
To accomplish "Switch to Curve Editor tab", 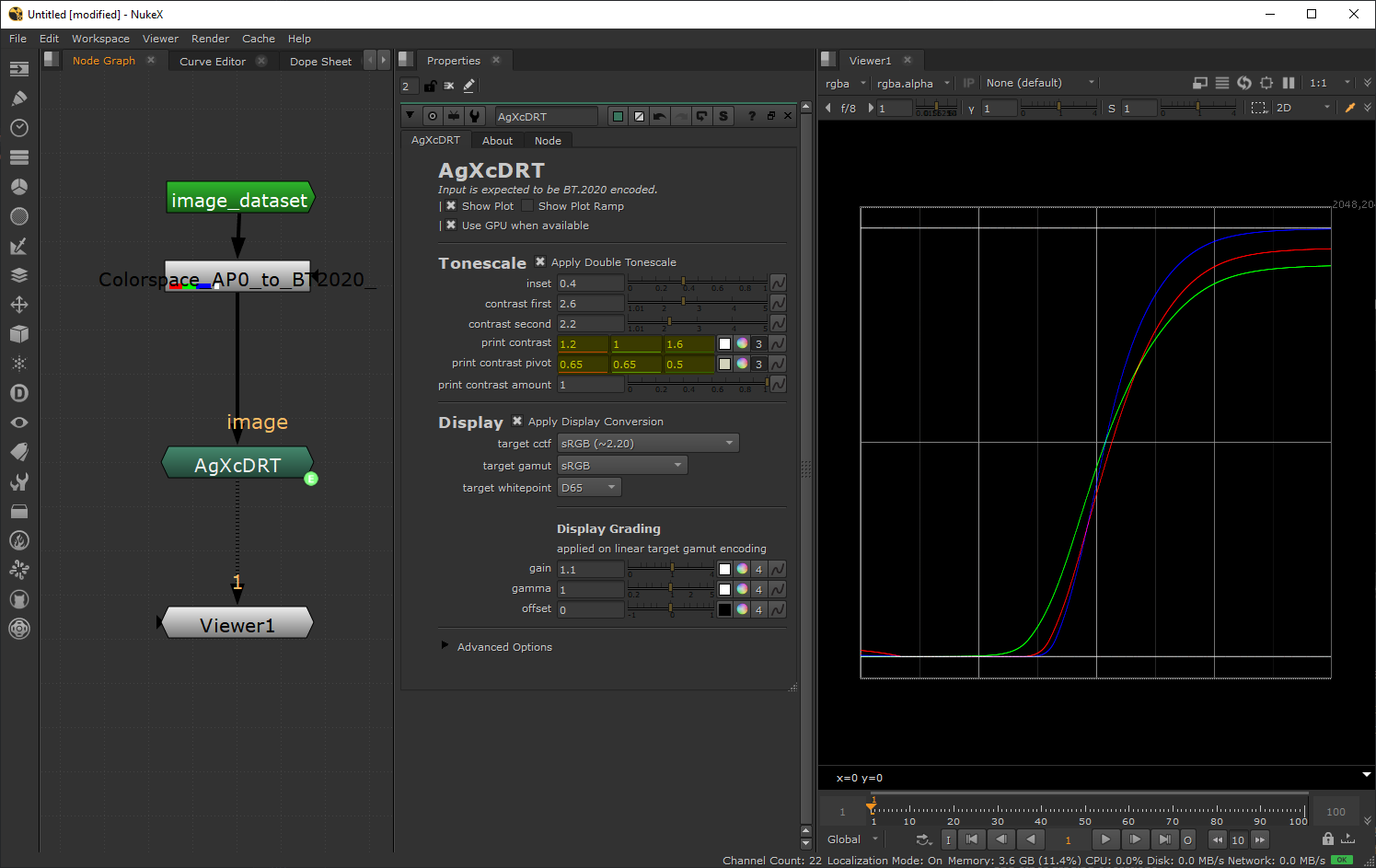I will pos(213,62).
